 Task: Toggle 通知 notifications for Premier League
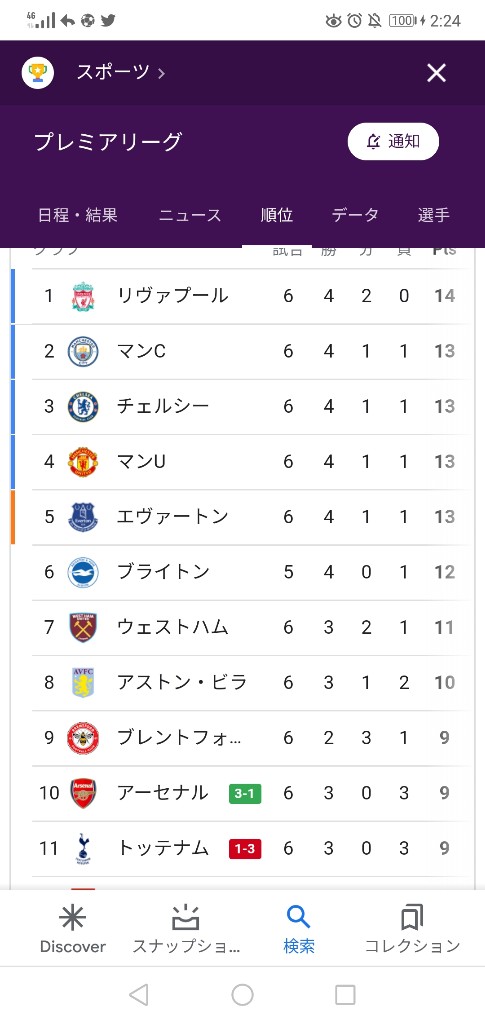[393, 141]
